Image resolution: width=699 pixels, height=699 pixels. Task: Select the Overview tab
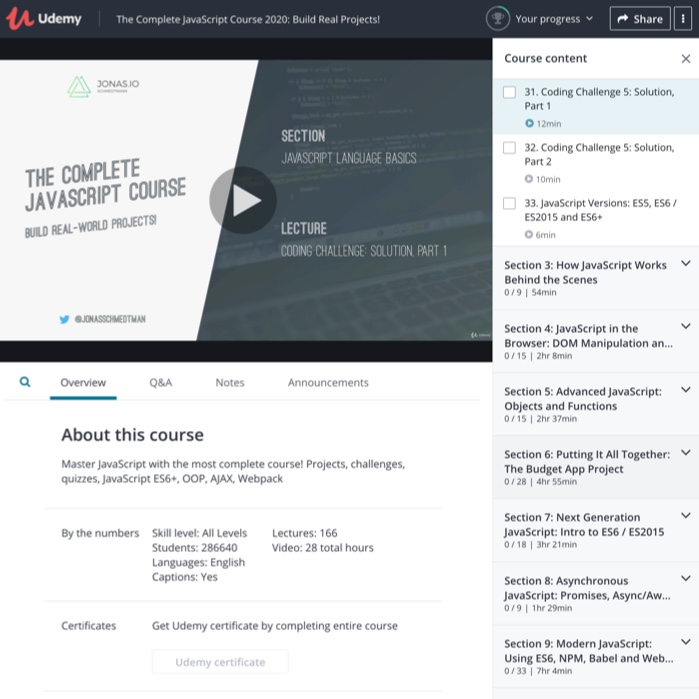coord(83,382)
